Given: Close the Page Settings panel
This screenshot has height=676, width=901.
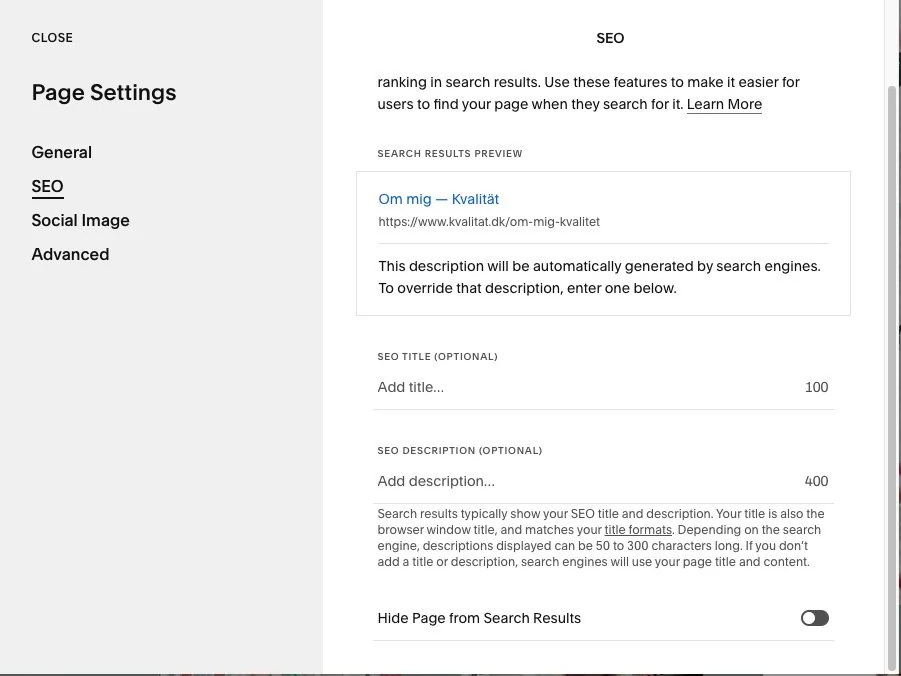Looking at the screenshot, I should point(52,38).
